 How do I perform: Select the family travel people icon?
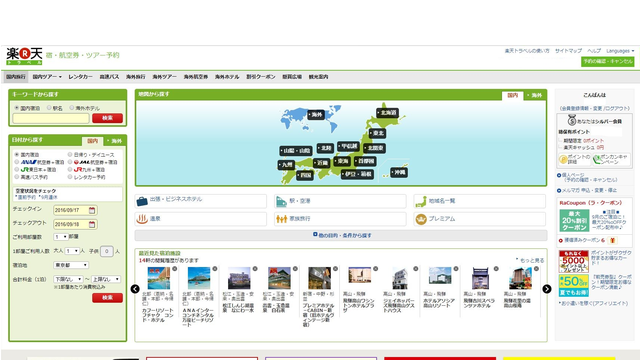[282, 219]
